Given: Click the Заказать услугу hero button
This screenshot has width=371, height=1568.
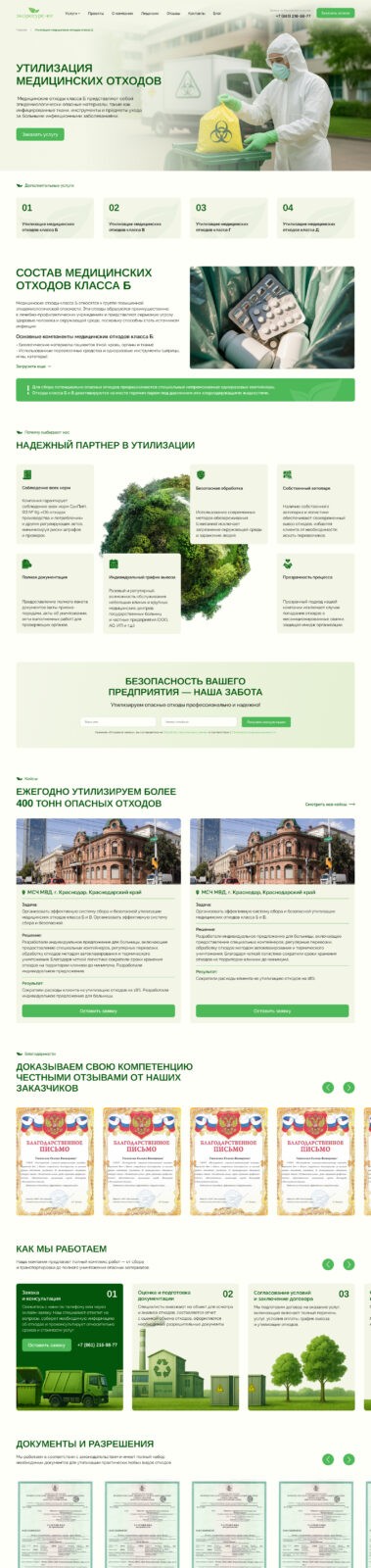Looking at the screenshot, I should pyautogui.click(x=40, y=133).
